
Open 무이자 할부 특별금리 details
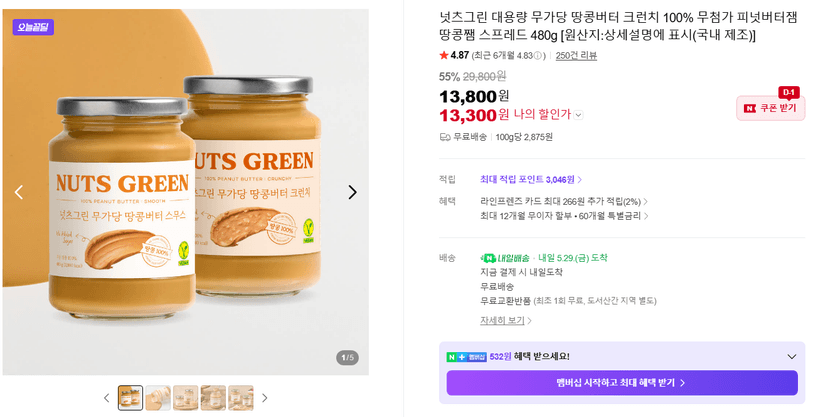(x=564, y=216)
